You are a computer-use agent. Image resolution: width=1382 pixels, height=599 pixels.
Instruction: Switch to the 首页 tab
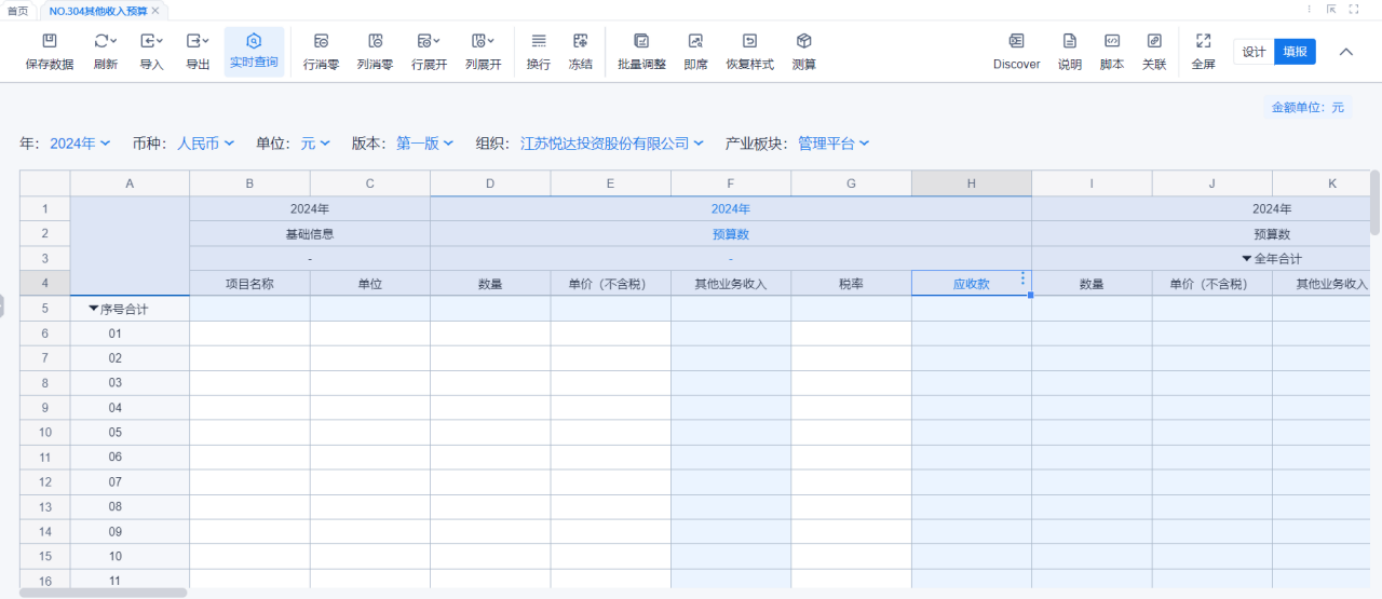(18, 10)
